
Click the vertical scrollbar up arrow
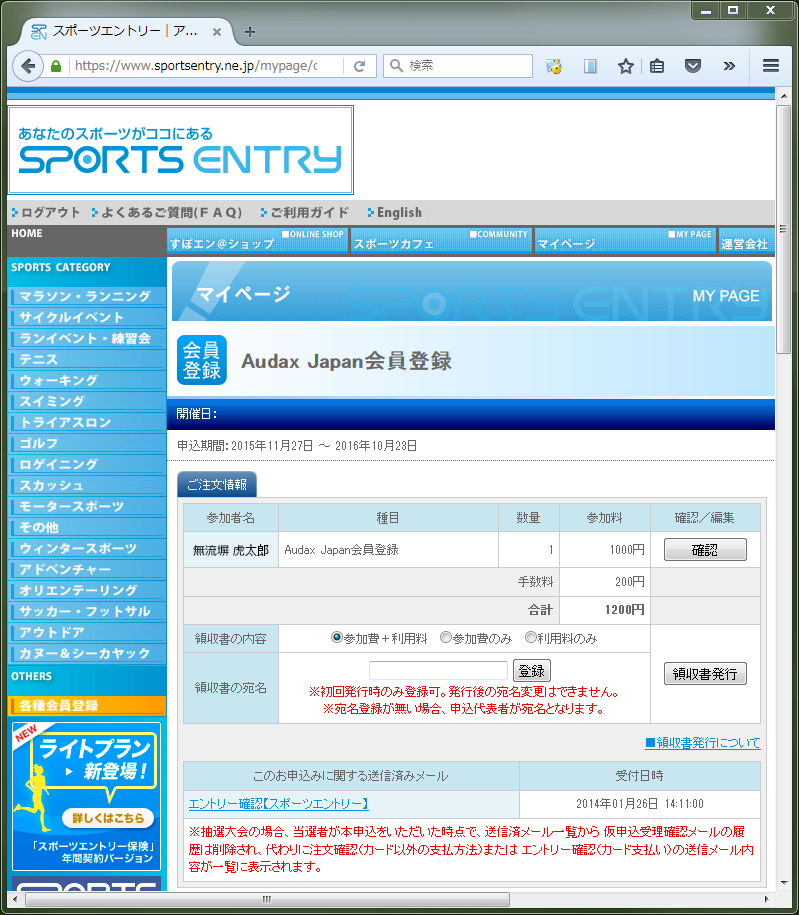click(783, 96)
